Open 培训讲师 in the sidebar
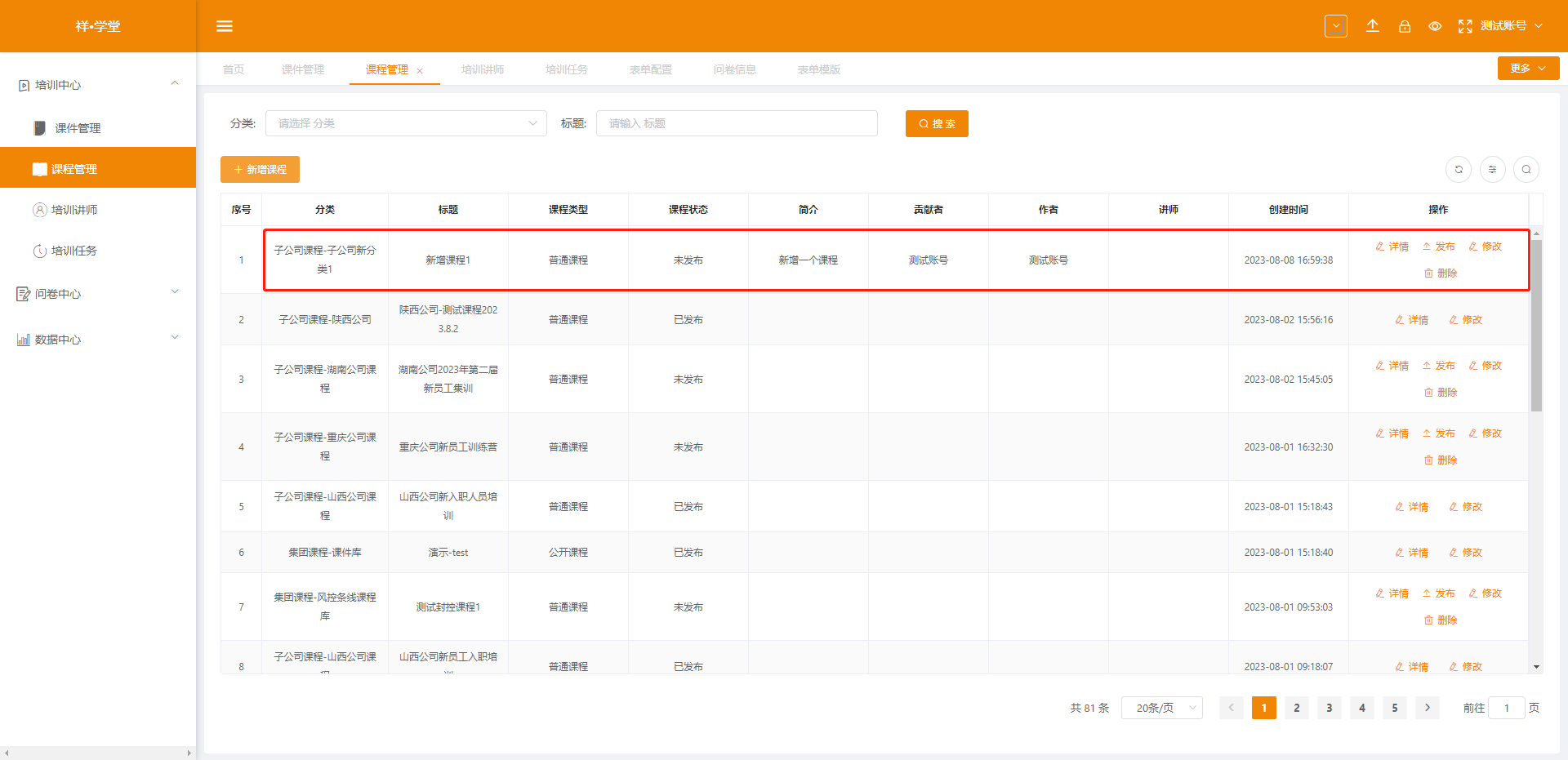Image resolution: width=1568 pixels, height=760 pixels. (x=98, y=210)
